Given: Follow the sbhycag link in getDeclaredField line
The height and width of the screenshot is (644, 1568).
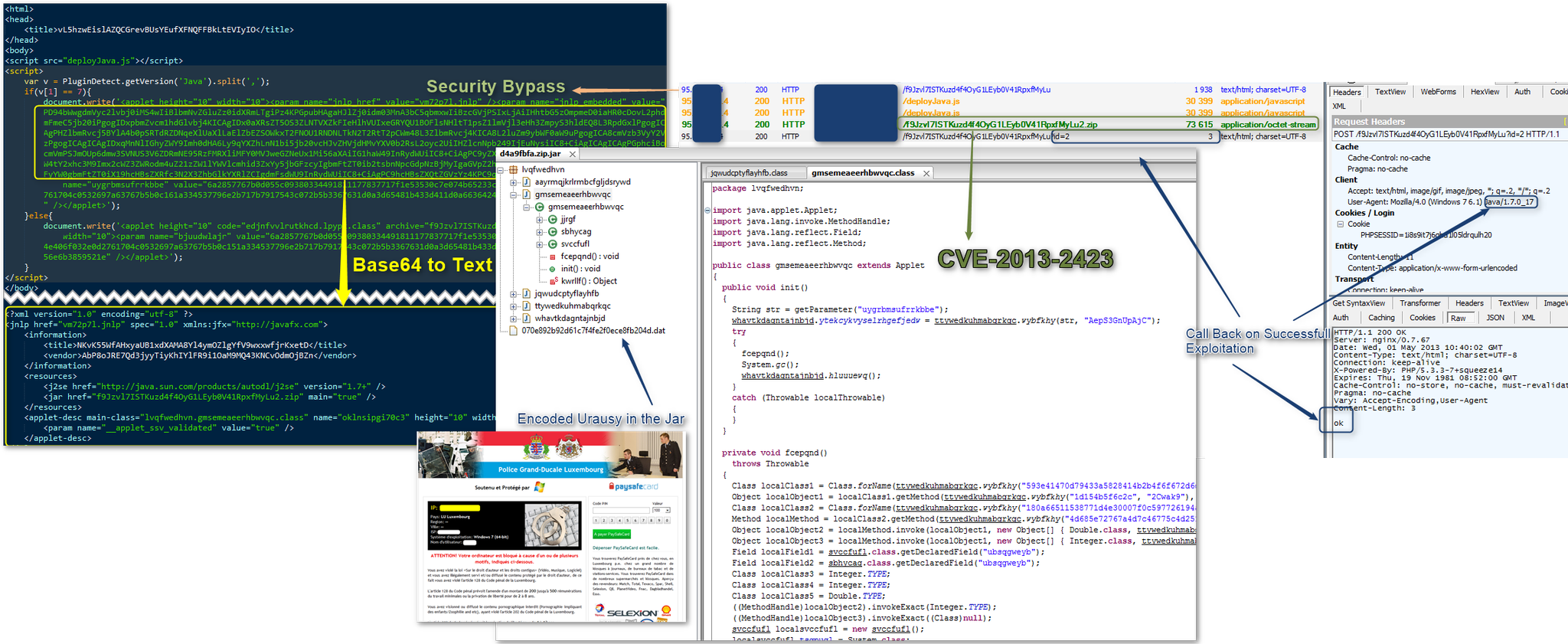Looking at the screenshot, I should click(x=845, y=563).
